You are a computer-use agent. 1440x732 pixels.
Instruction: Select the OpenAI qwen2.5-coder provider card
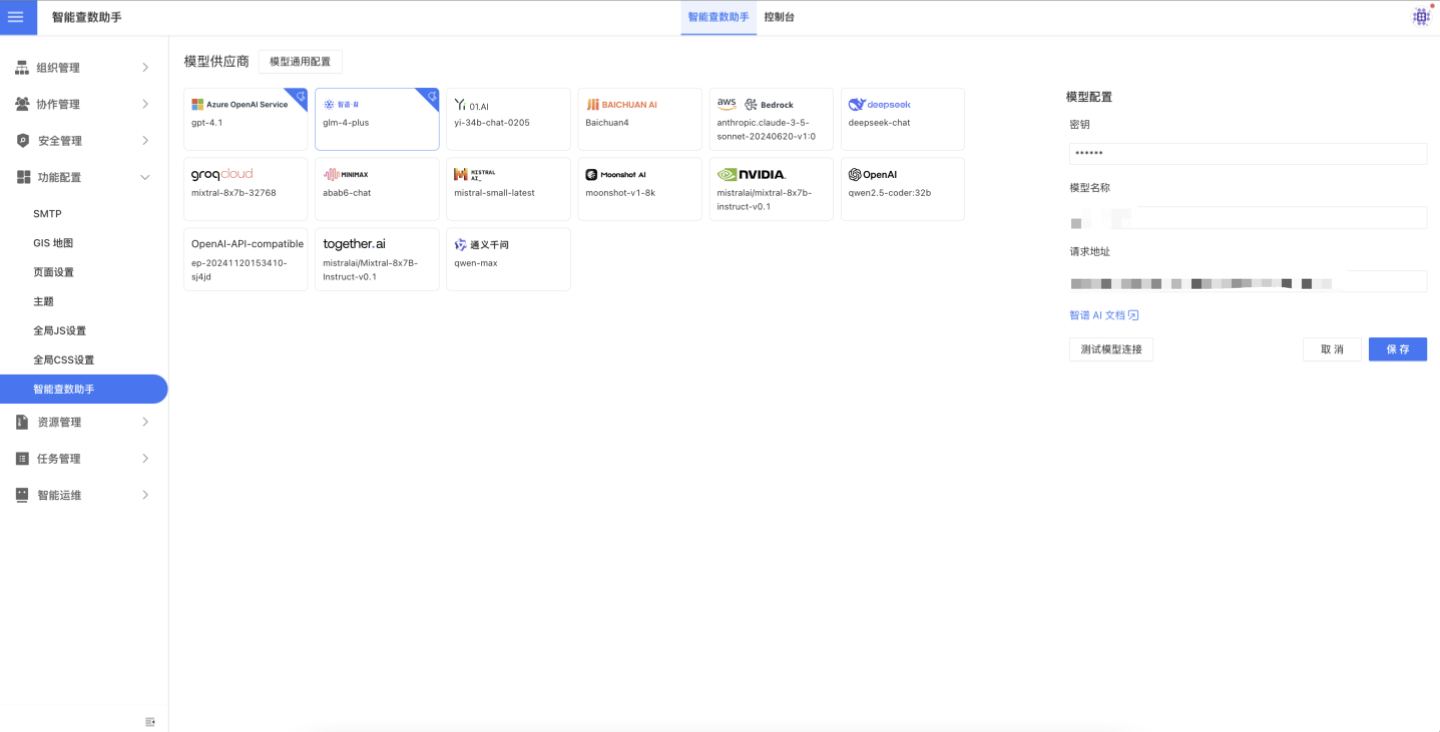point(903,189)
